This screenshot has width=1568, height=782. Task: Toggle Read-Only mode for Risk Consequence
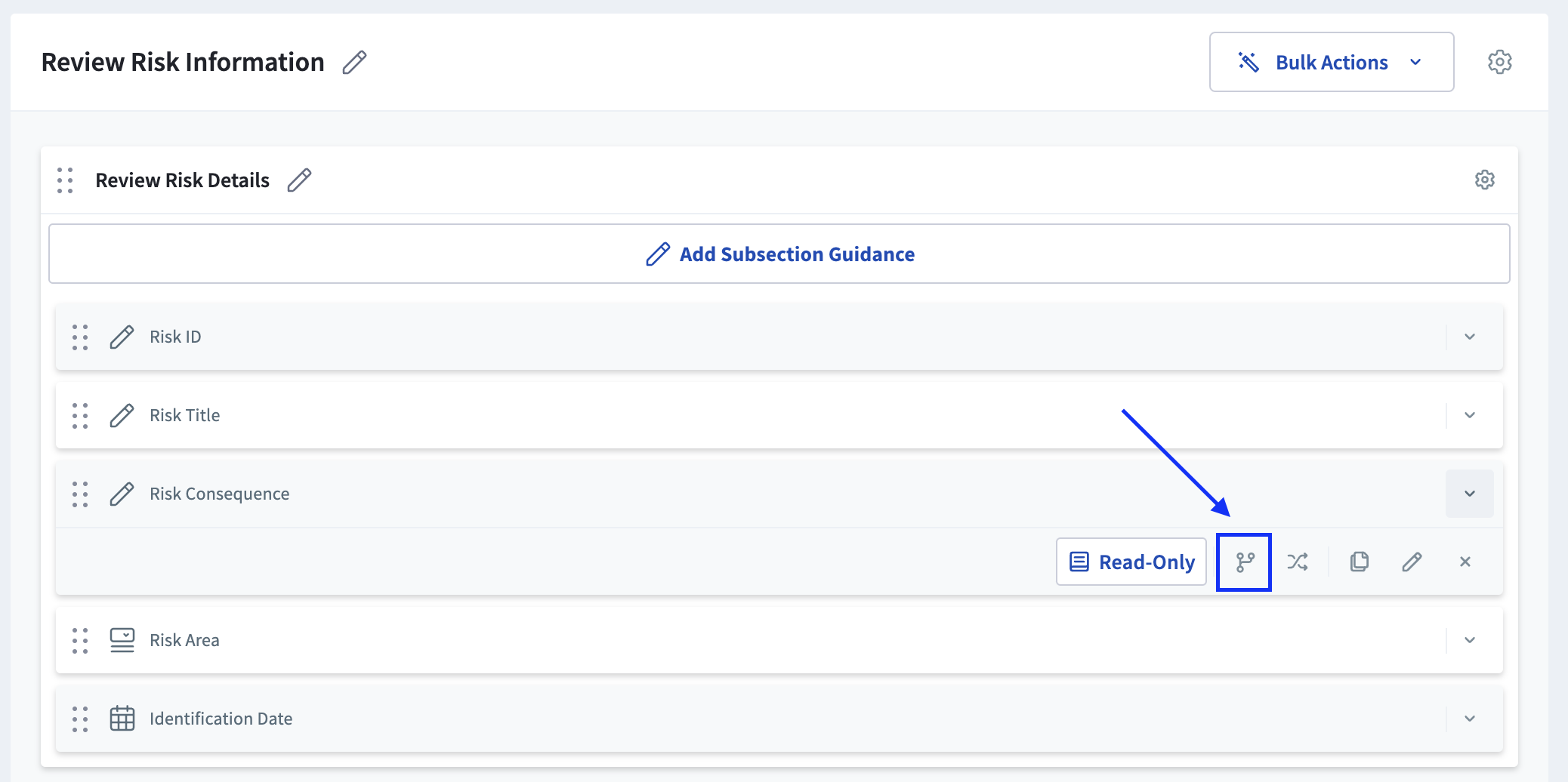[1131, 562]
